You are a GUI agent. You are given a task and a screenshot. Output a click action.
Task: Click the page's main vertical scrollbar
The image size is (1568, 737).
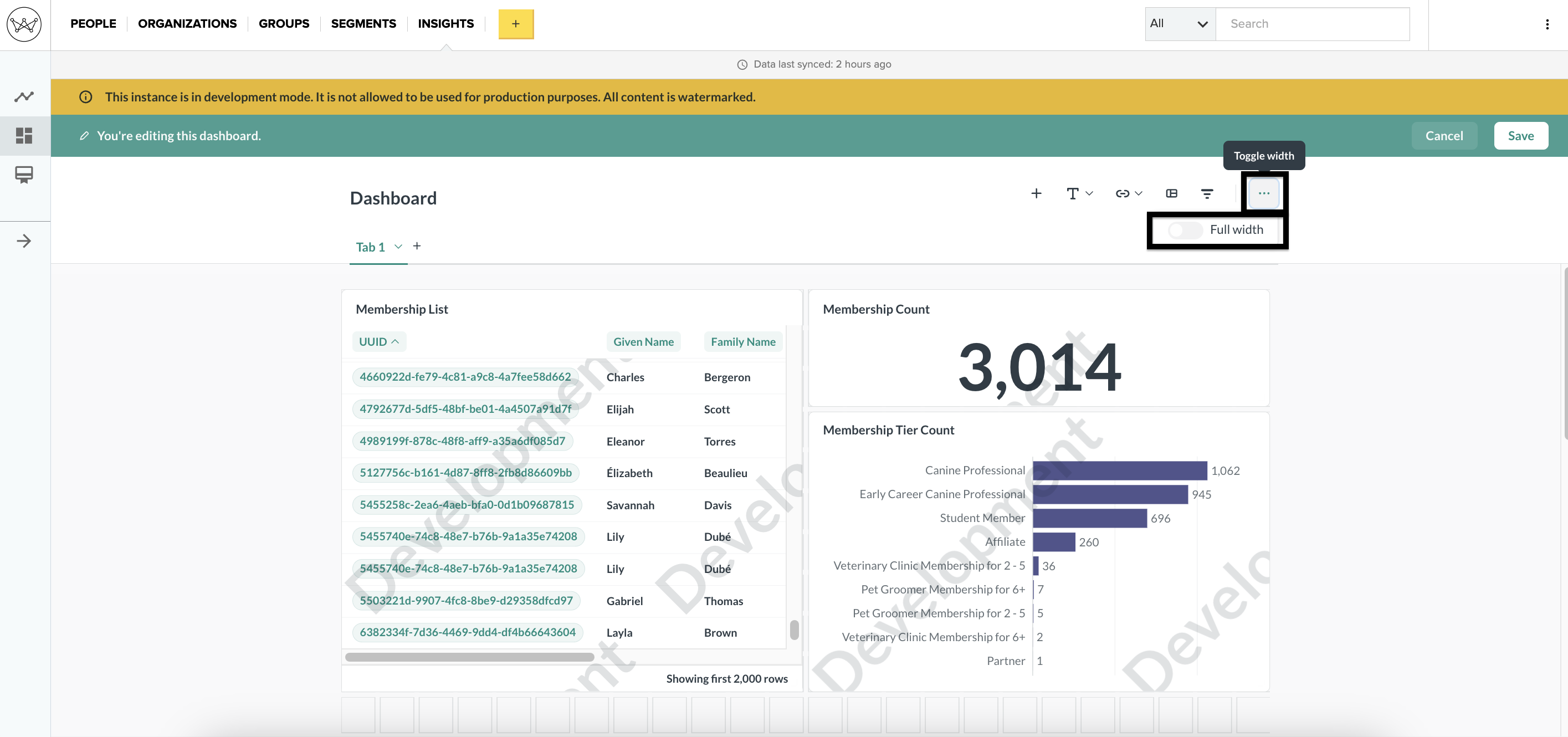pyautogui.click(x=1565, y=353)
